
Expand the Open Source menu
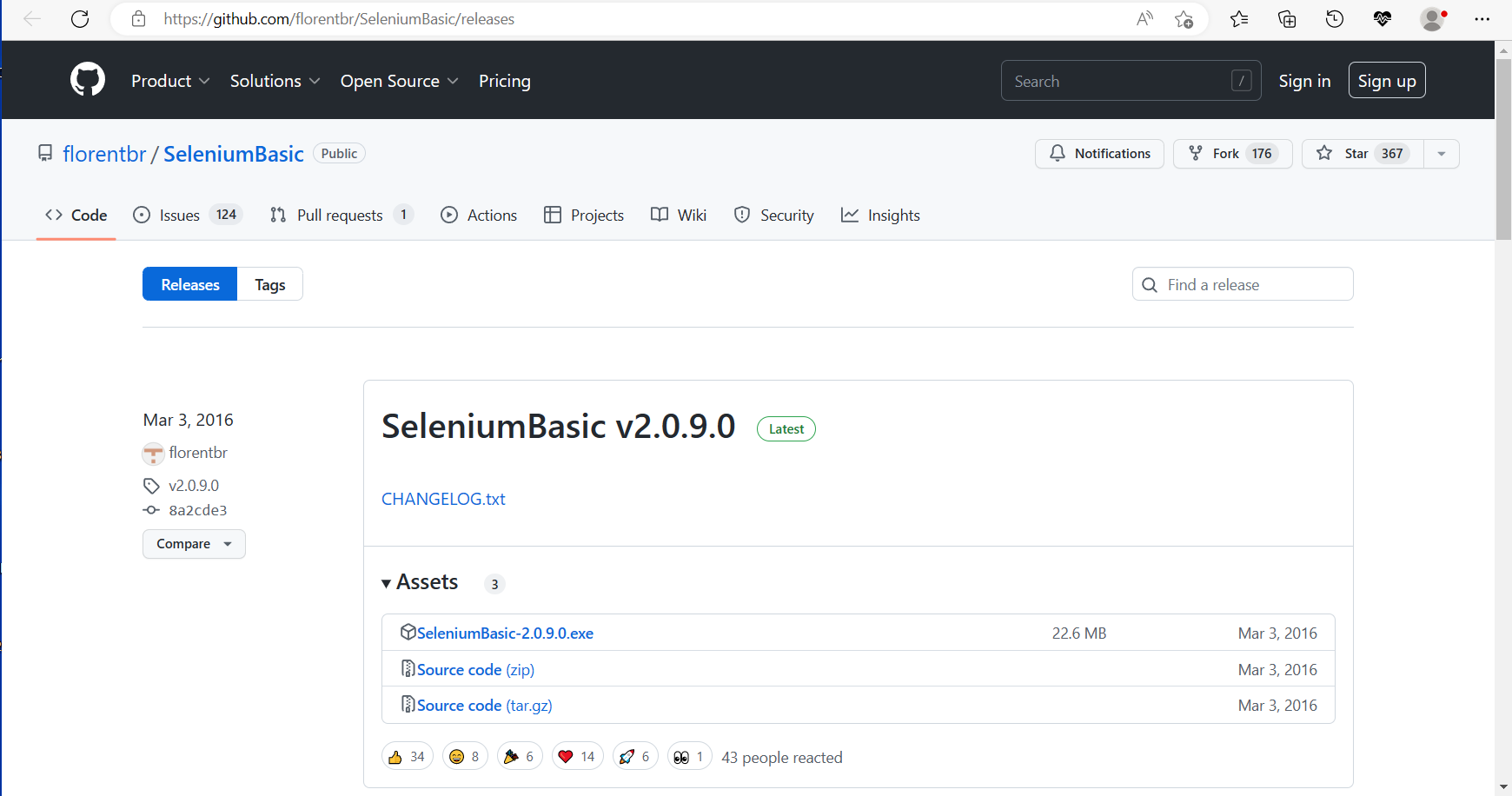[399, 81]
